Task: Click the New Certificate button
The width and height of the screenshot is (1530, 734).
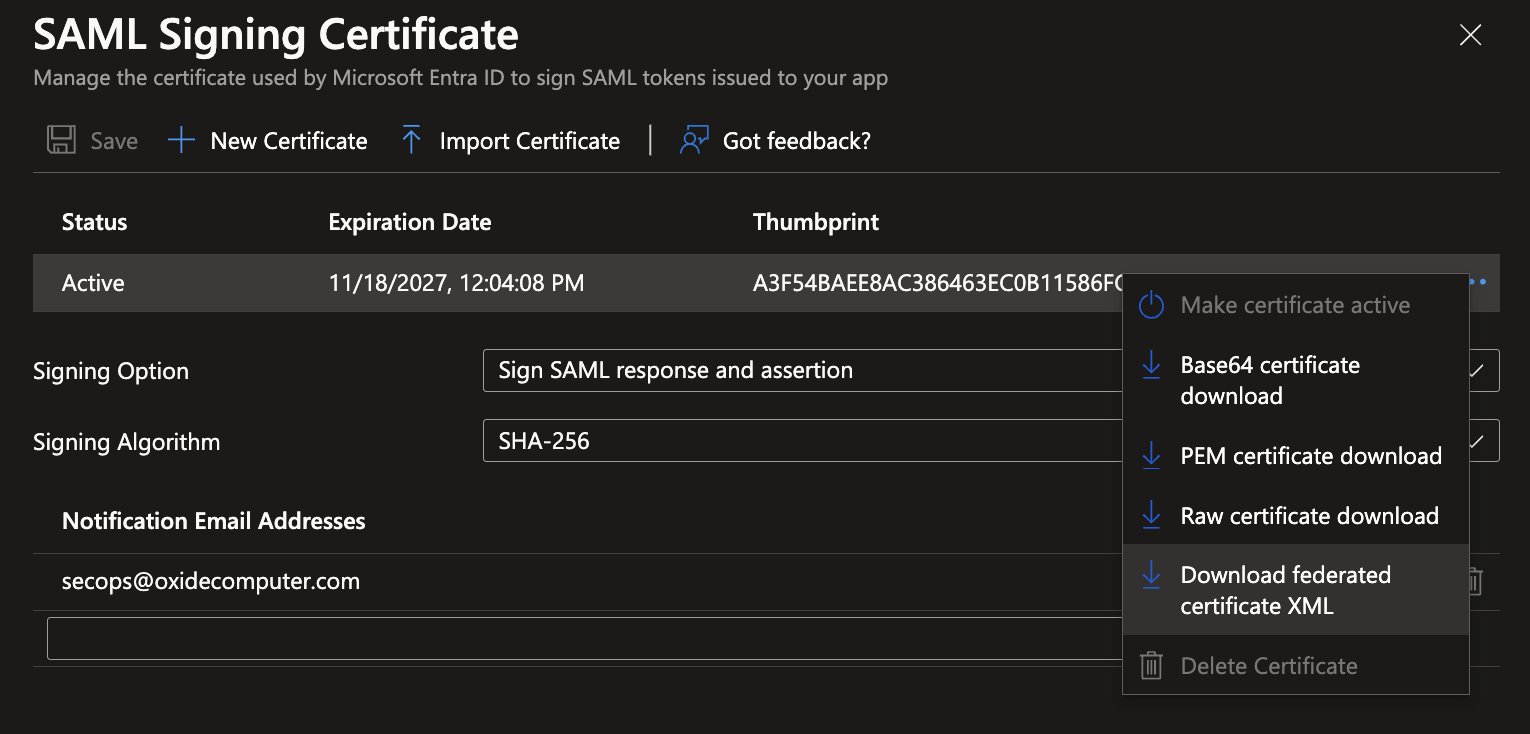Action: (x=288, y=141)
